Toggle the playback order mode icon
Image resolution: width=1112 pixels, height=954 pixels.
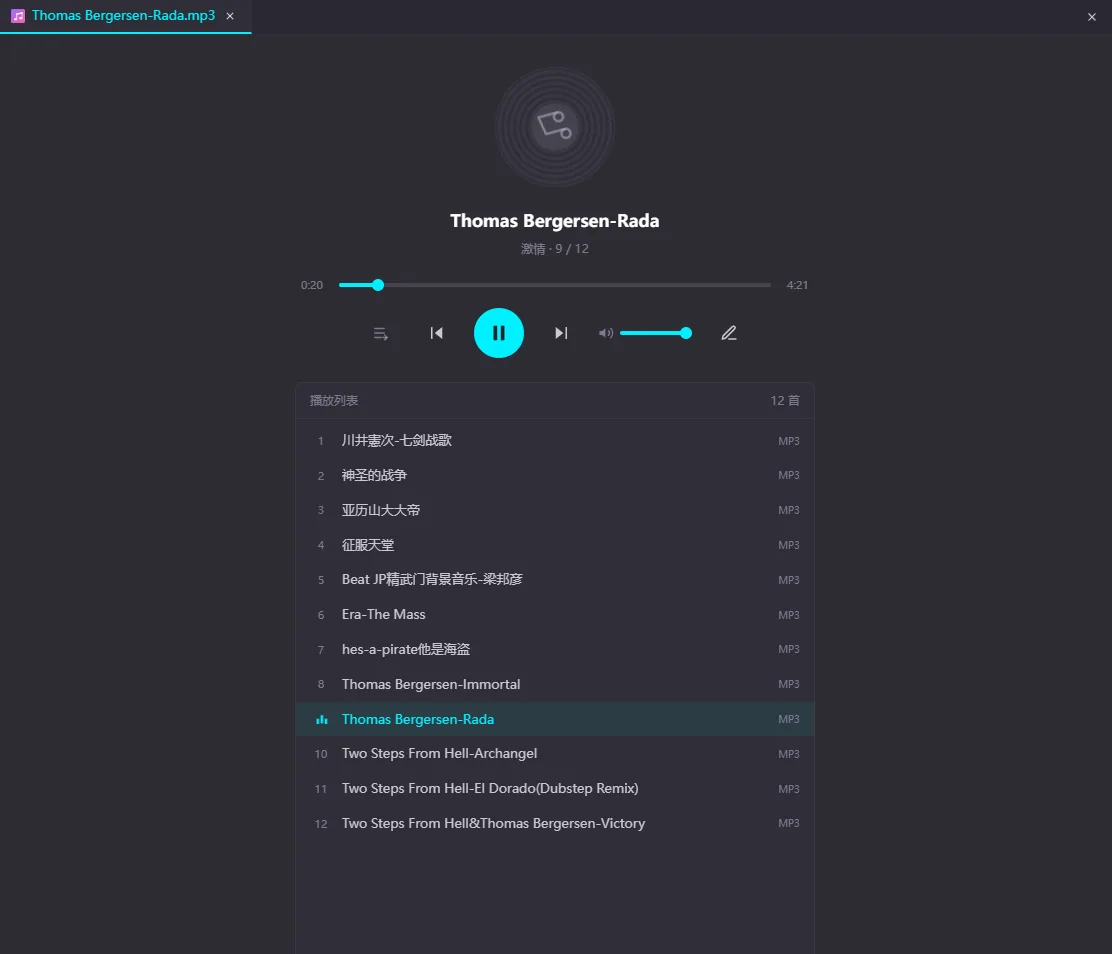381,333
